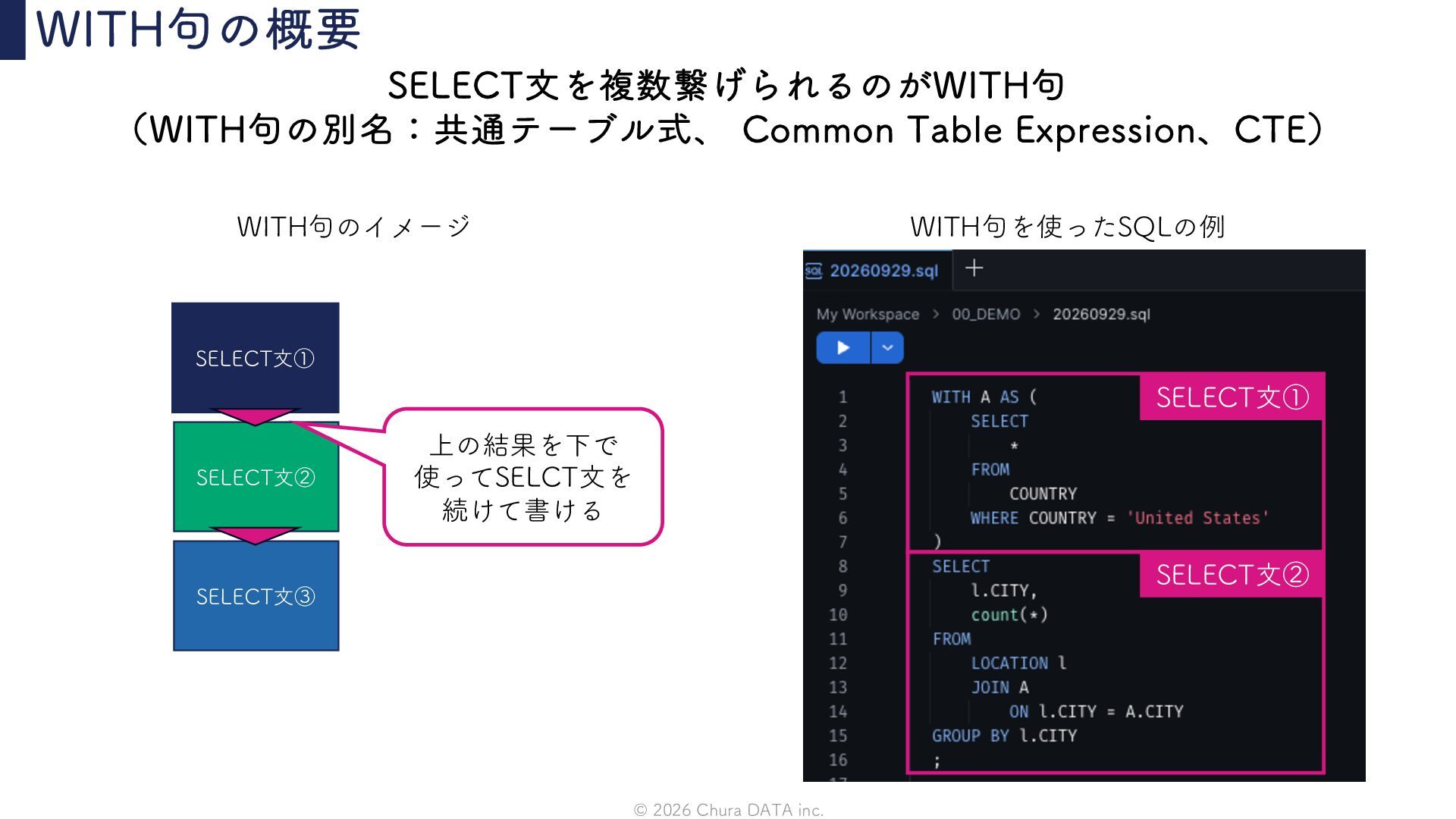Image resolution: width=1456 pixels, height=819 pixels.
Task: Select the 20260929.sql file tab
Action: point(876,271)
